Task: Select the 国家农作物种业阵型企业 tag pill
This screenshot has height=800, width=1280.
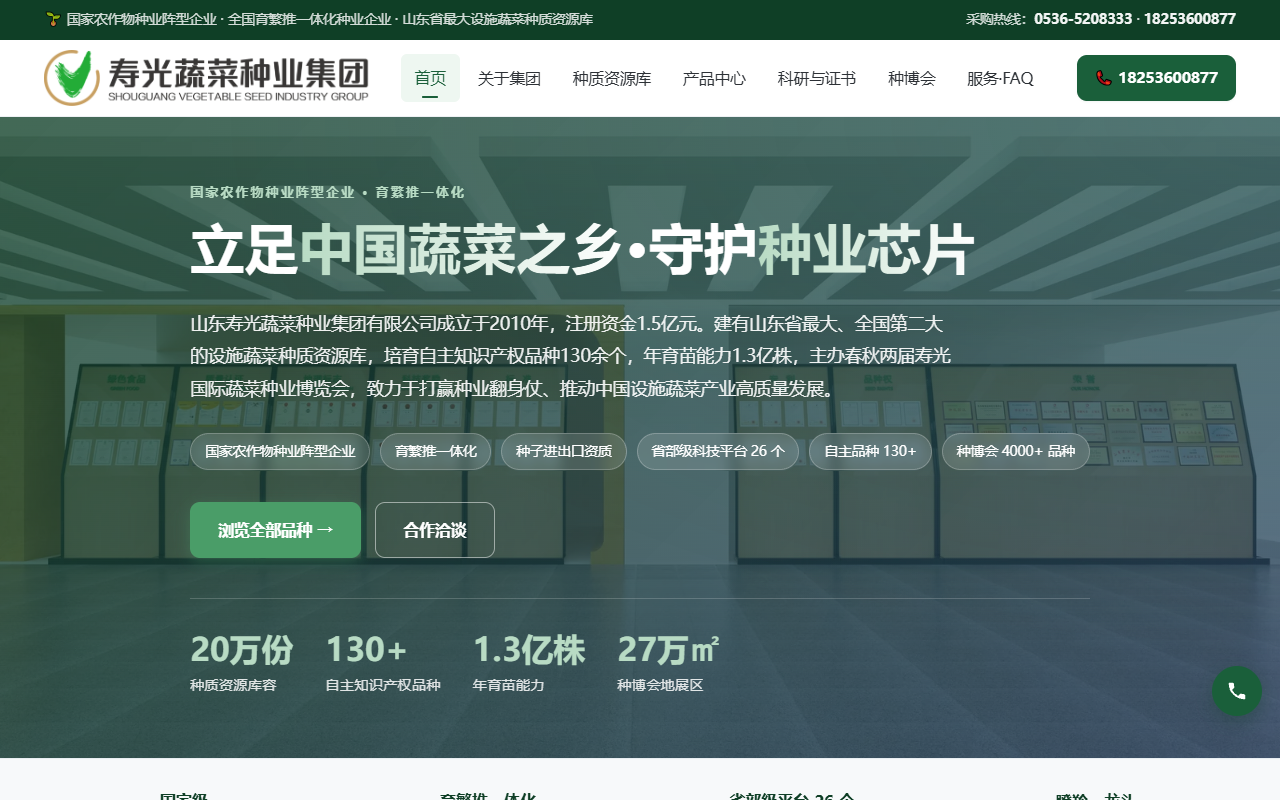Action: click(280, 451)
